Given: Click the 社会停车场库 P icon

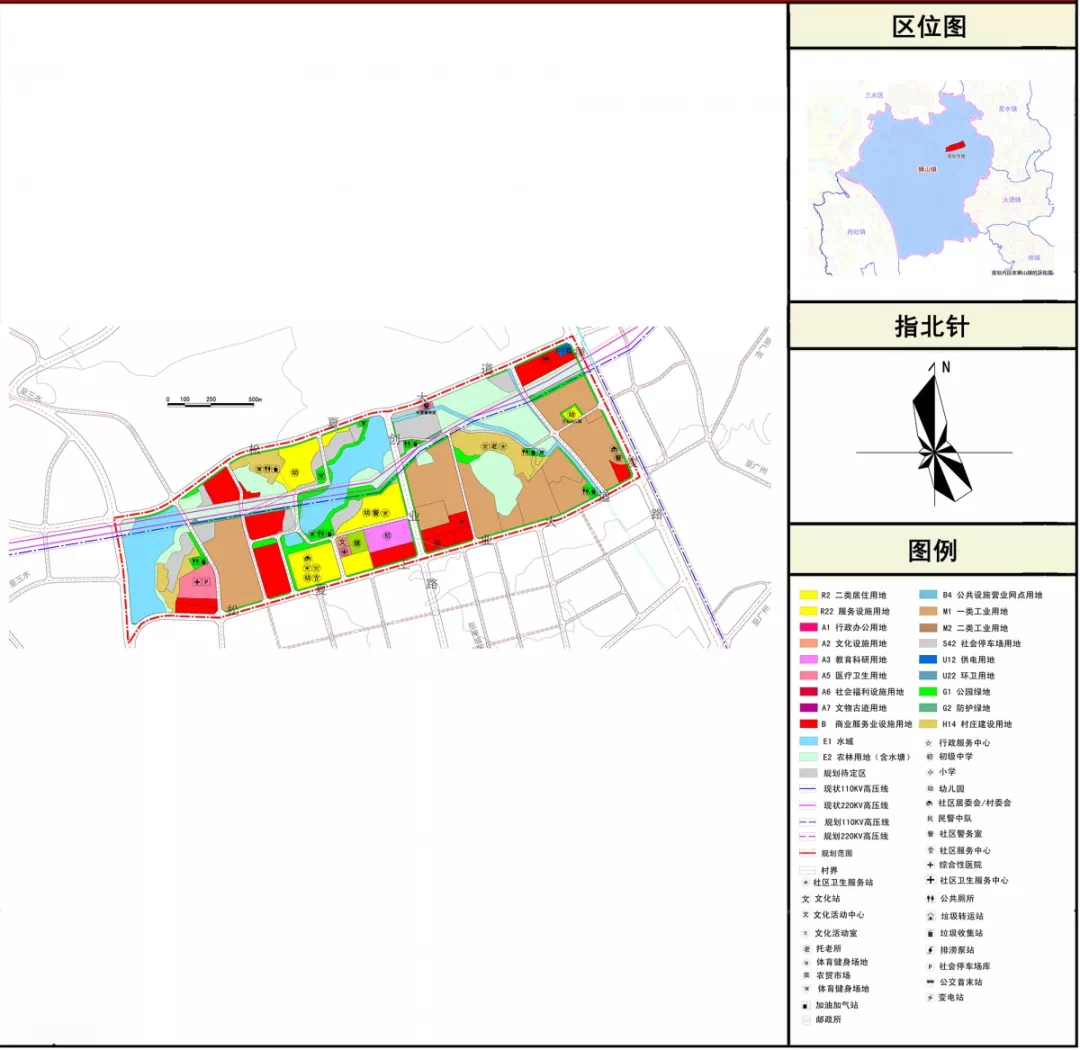Looking at the screenshot, I should pyautogui.click(x=930, y=967).
